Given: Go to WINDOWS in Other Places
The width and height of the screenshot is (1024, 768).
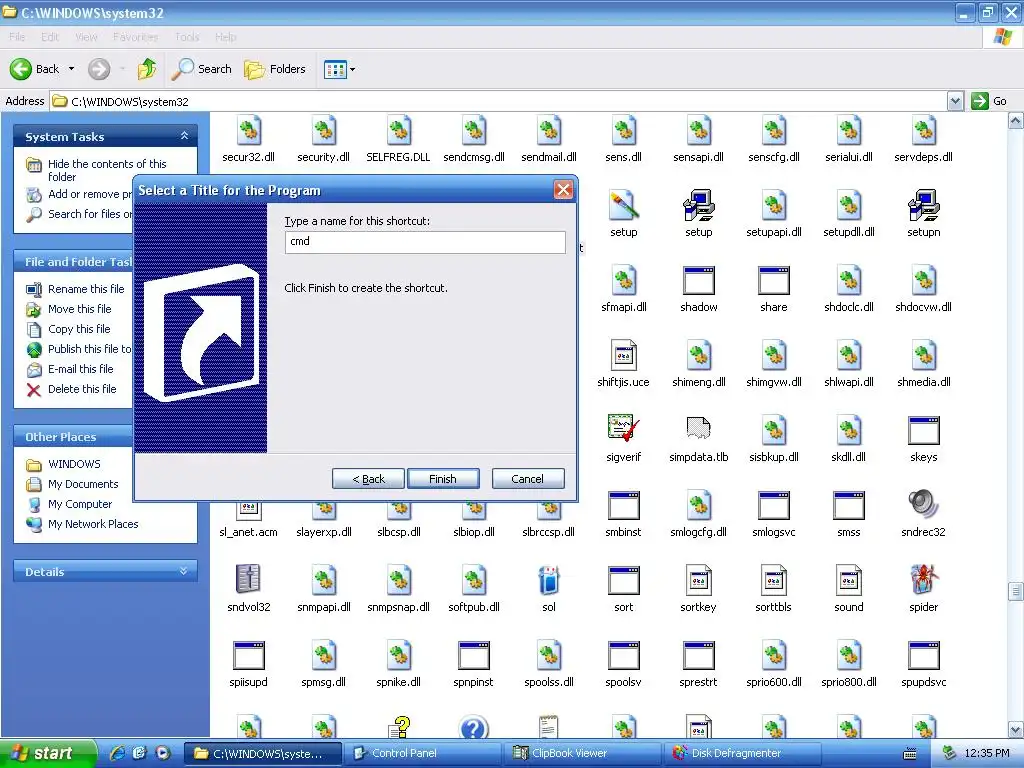Looking at the screenshot, I should pos(74,464).
